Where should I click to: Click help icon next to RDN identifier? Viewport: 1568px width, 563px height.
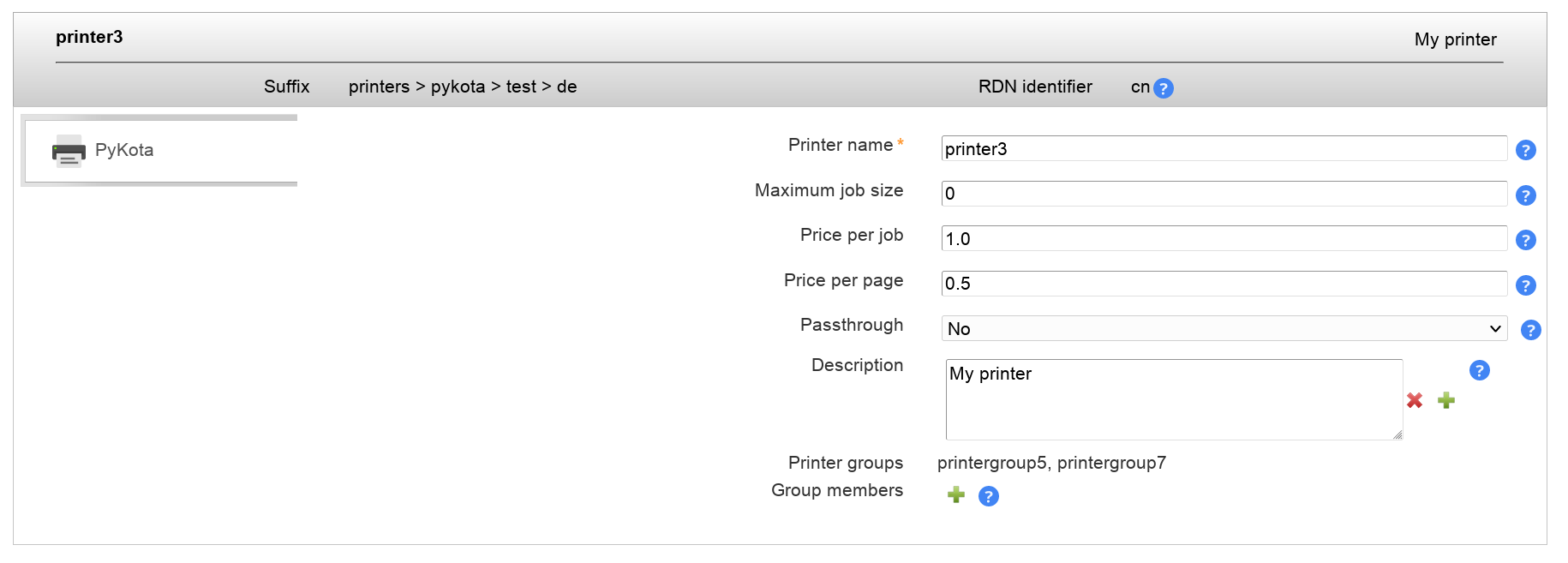pyautogui.click(x=1163, y=88)
